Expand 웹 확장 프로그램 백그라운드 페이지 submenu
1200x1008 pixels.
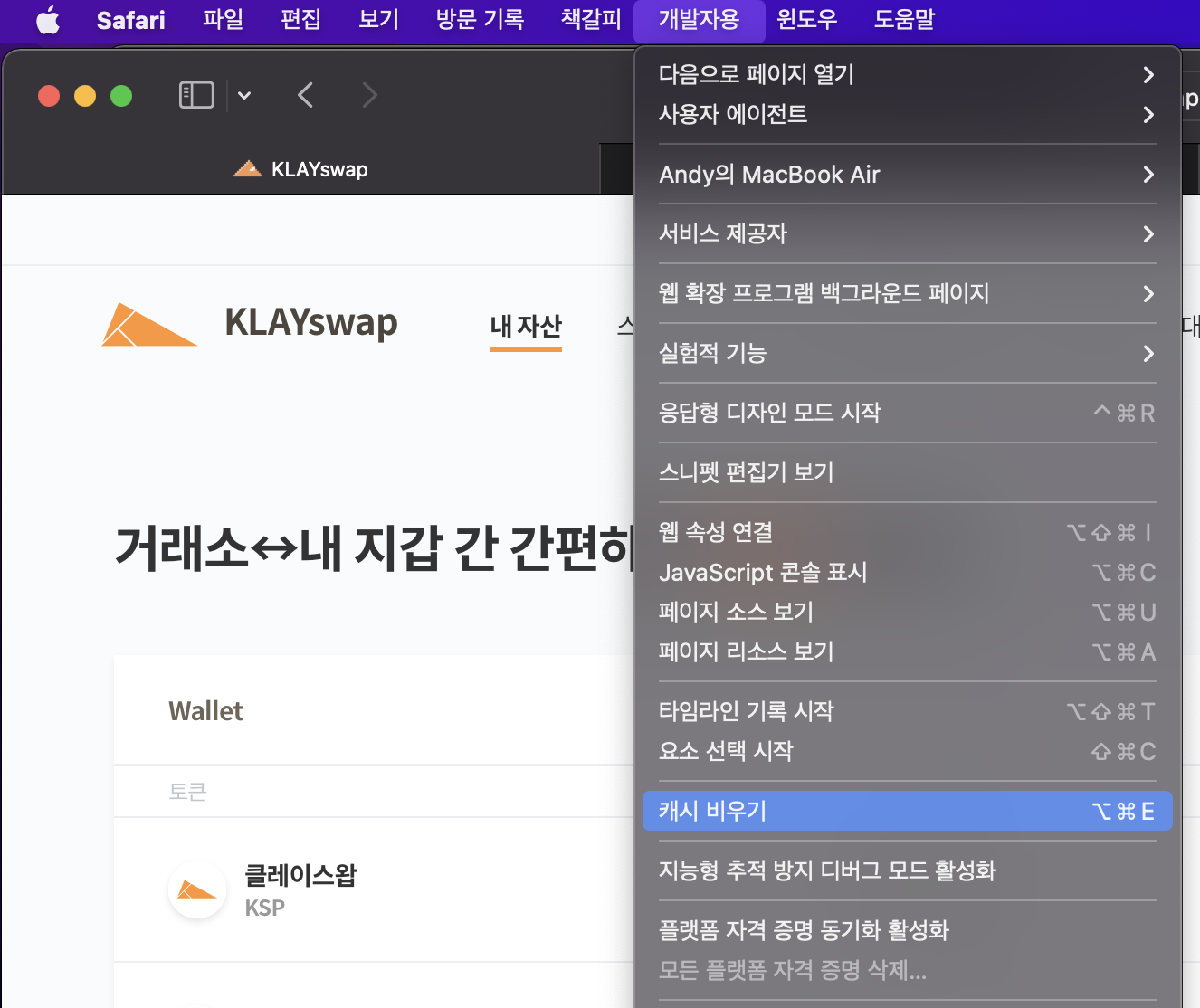tap(907, 293)
